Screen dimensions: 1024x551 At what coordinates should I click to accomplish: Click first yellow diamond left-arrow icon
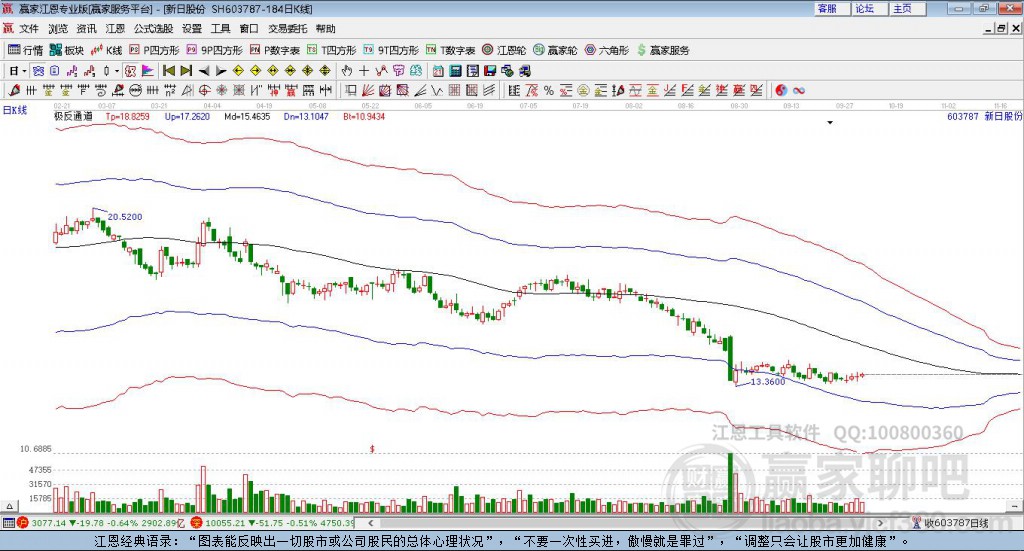point(238,71)
